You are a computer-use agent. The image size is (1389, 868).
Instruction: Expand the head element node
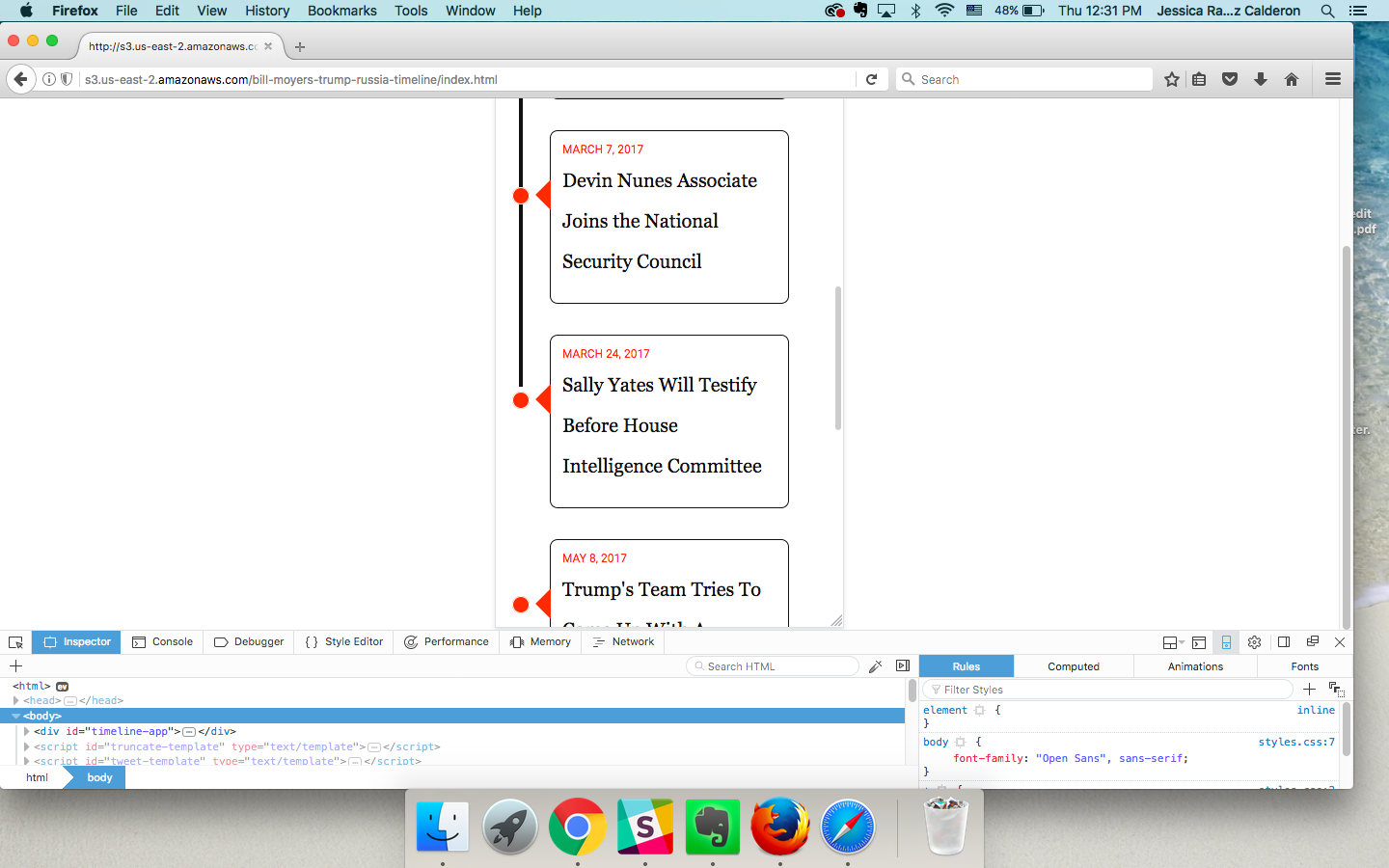(x=15, y=701)
